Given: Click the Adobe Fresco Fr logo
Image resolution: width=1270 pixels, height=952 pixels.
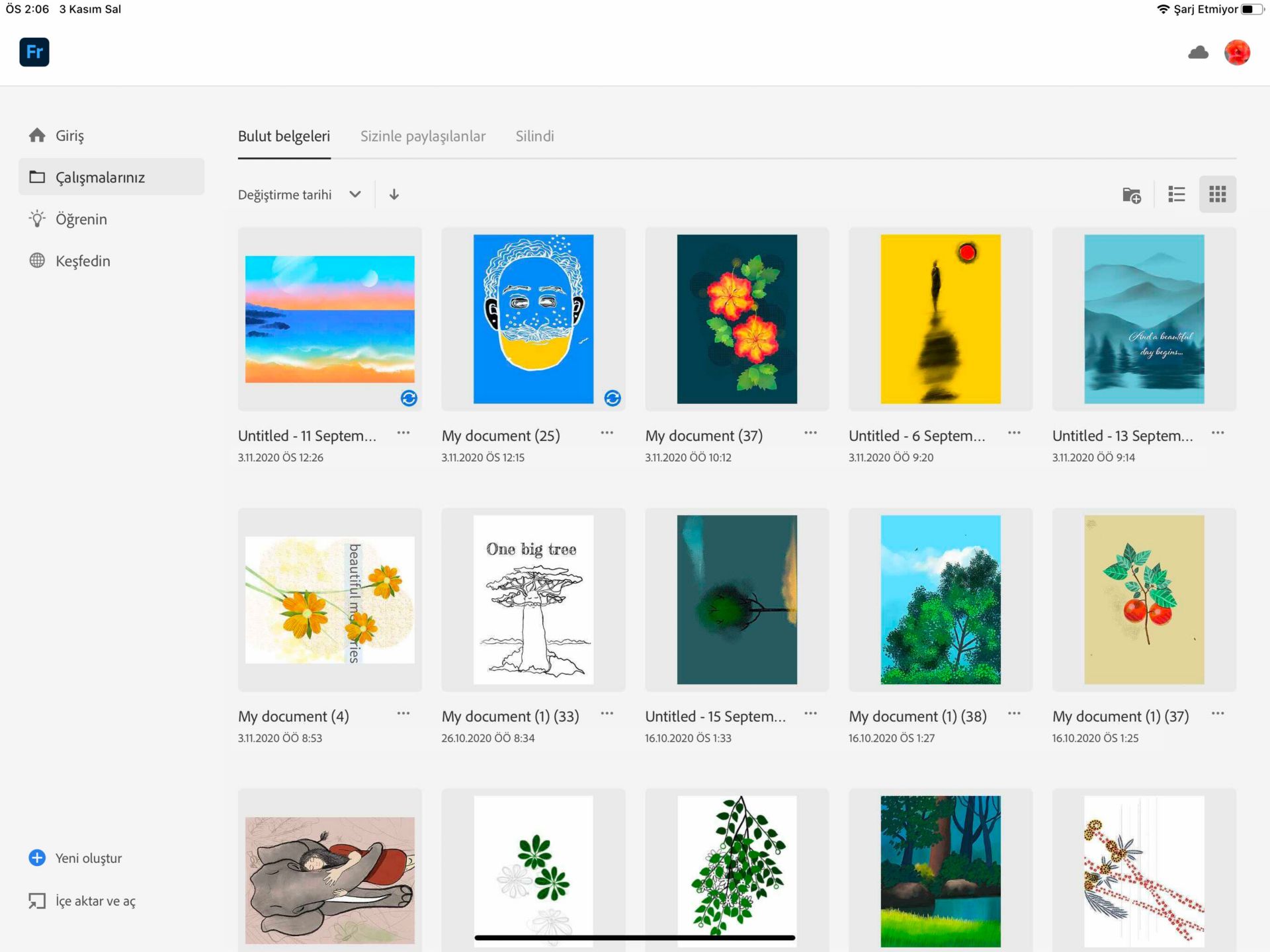Looking at the screenshot, I should click(x=34, y=52).
